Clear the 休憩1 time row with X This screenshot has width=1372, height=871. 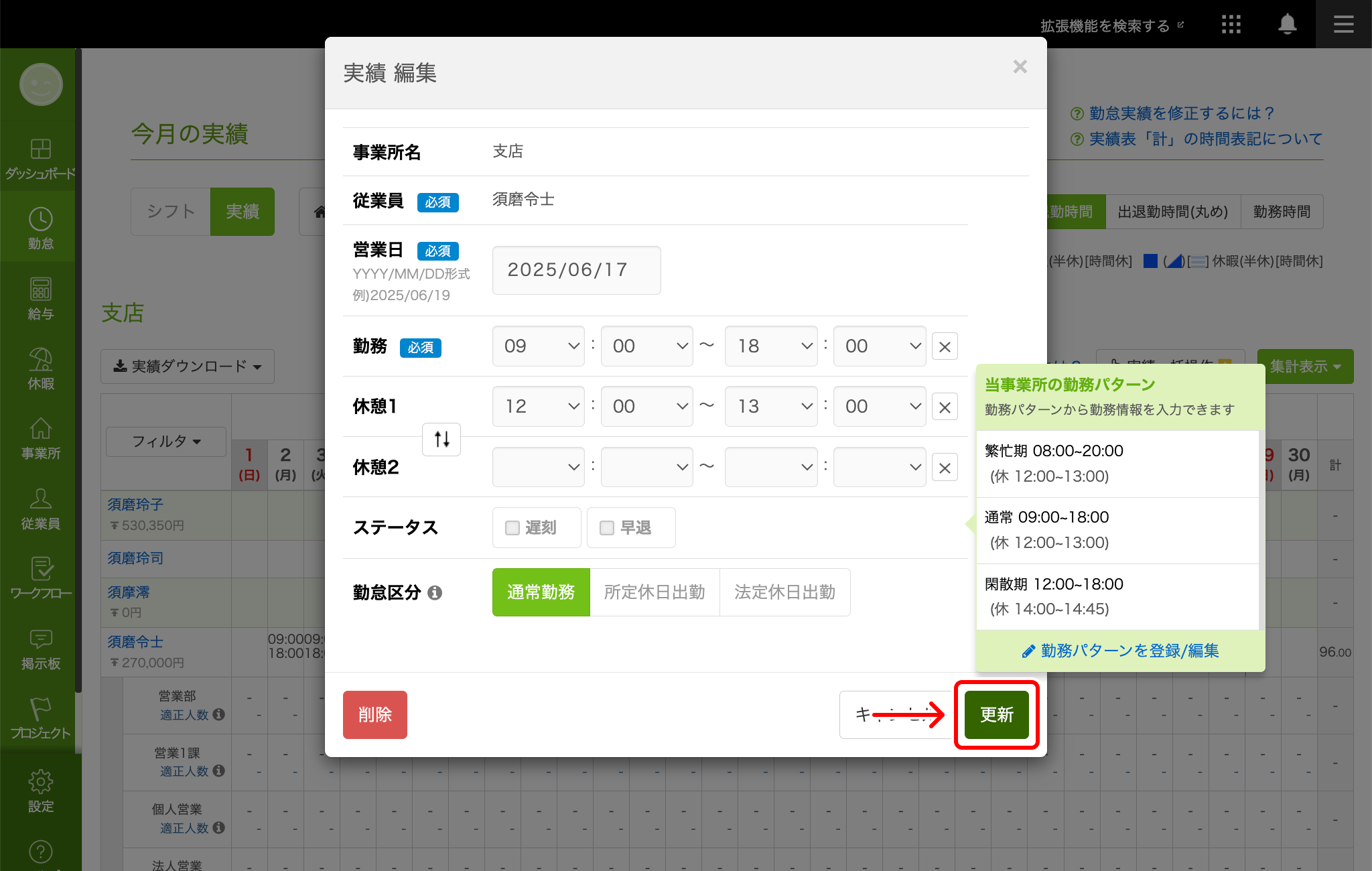[945, 407]
